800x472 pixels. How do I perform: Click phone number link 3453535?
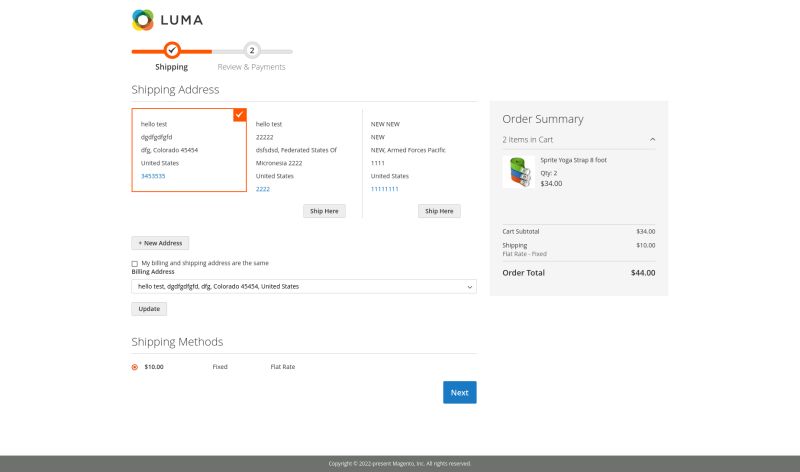click(153, 176)
